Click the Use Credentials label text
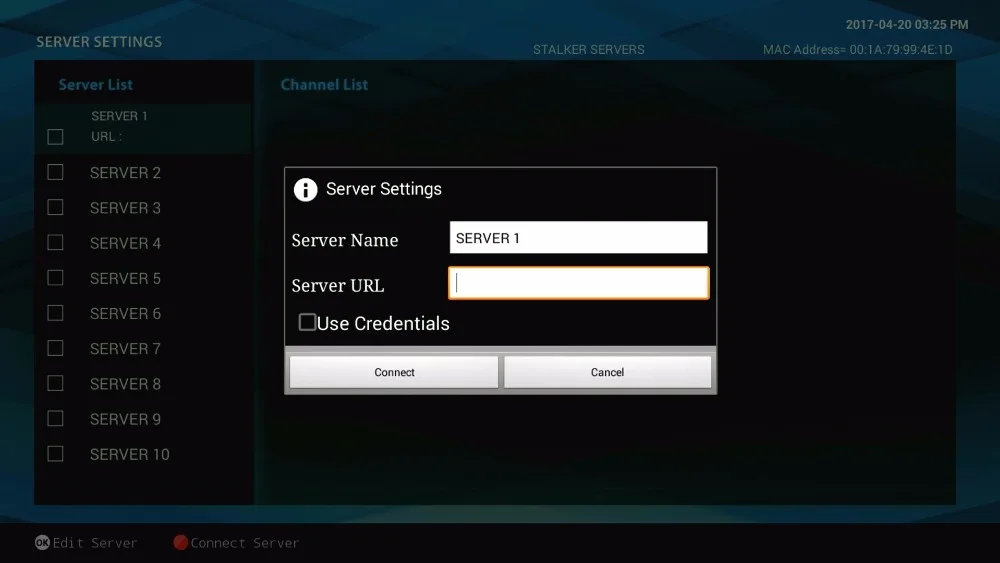 tap(383, 323)
